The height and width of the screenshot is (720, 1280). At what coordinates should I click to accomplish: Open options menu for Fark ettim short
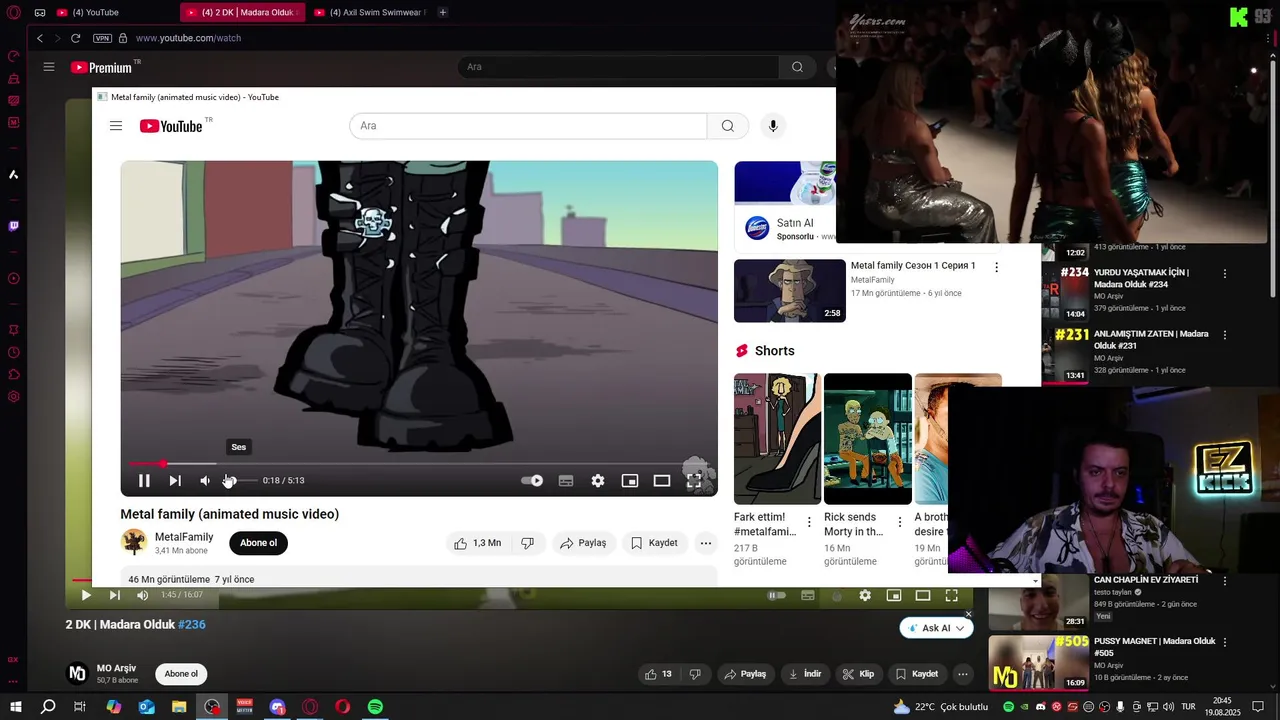[809, 522]
